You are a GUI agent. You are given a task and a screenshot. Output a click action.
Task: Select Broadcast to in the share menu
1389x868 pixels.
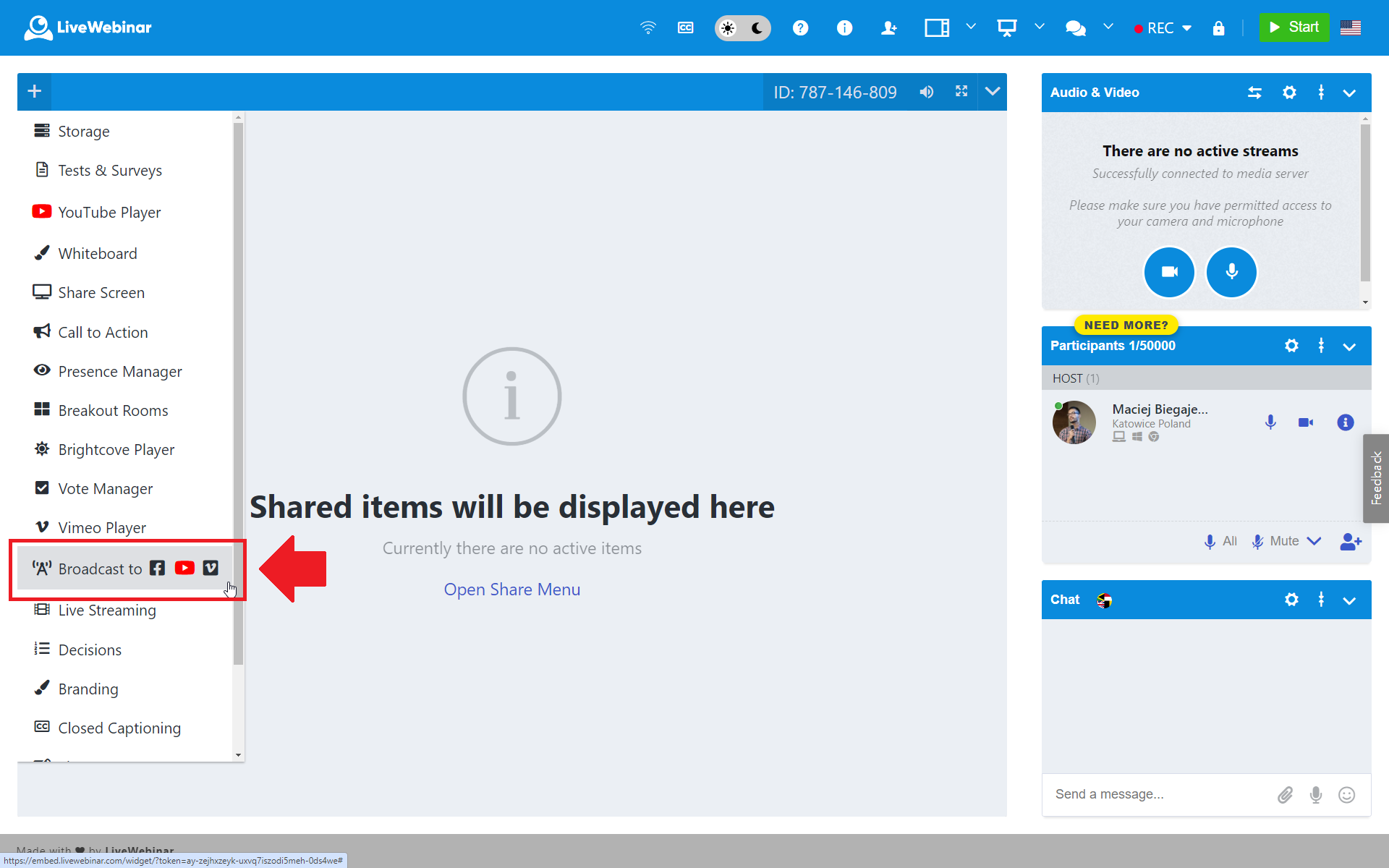[x=101, y=569]
